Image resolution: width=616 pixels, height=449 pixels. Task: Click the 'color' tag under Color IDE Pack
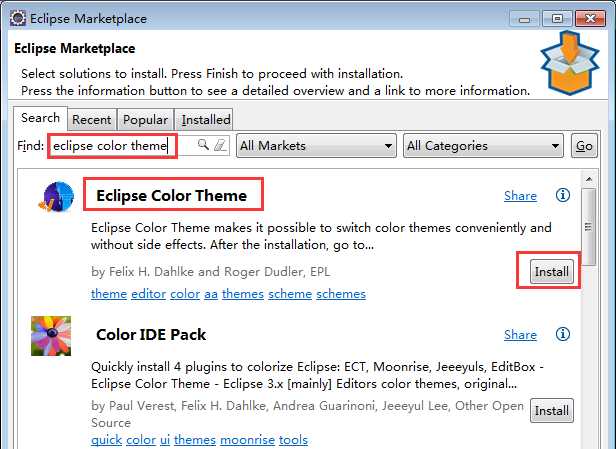pos(141,440)
